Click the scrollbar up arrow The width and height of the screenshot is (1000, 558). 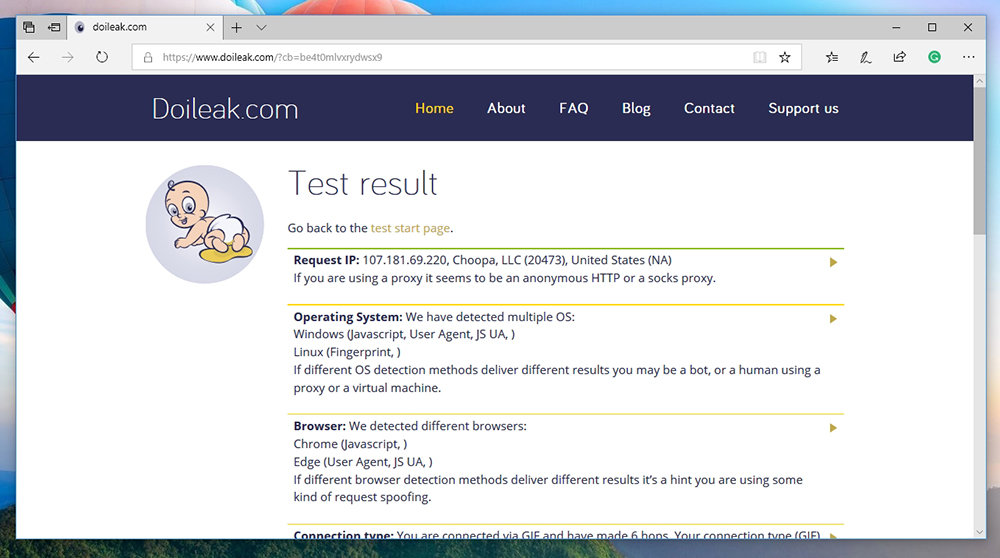point(980,82)
